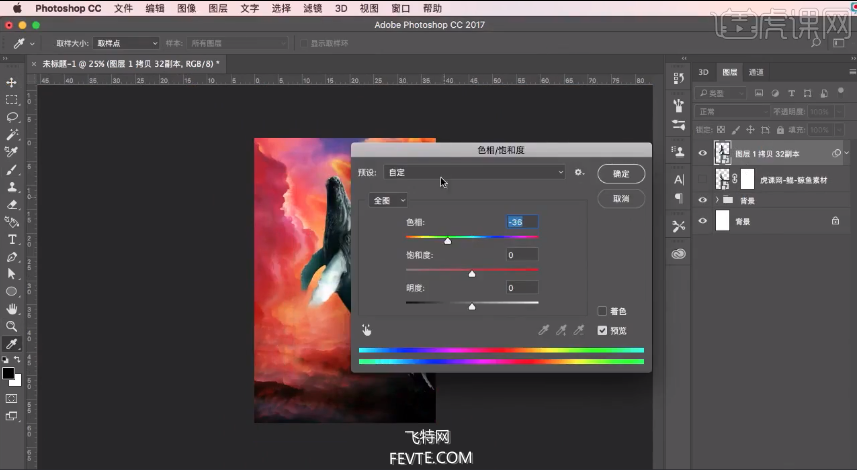This screenshot has height=470, width=857.
Task: Select the Clone Stamp tool
Action: click(x=11, y=187)
